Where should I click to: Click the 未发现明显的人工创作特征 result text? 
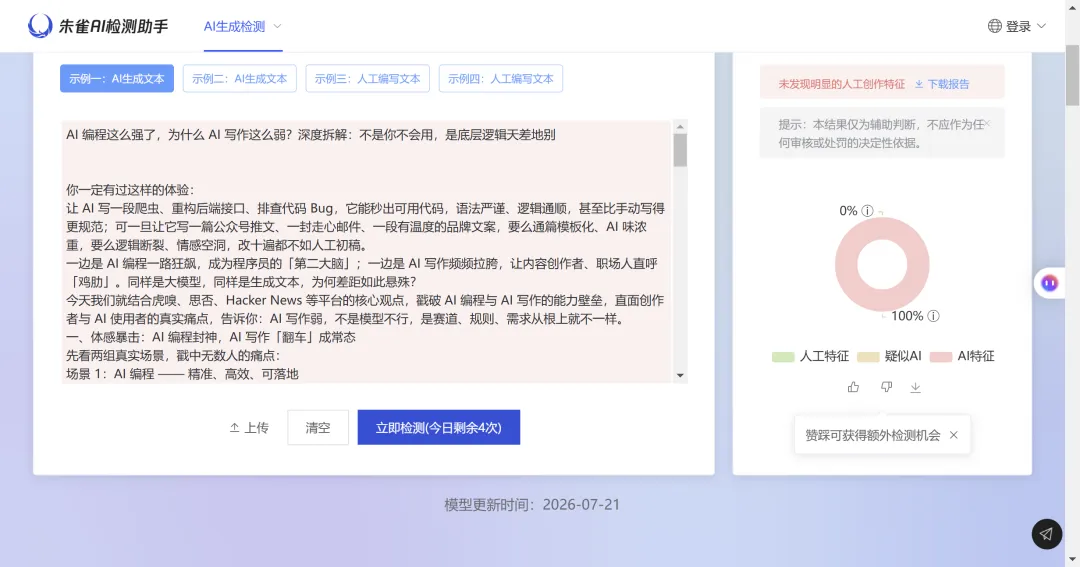(x=842, y=84)
